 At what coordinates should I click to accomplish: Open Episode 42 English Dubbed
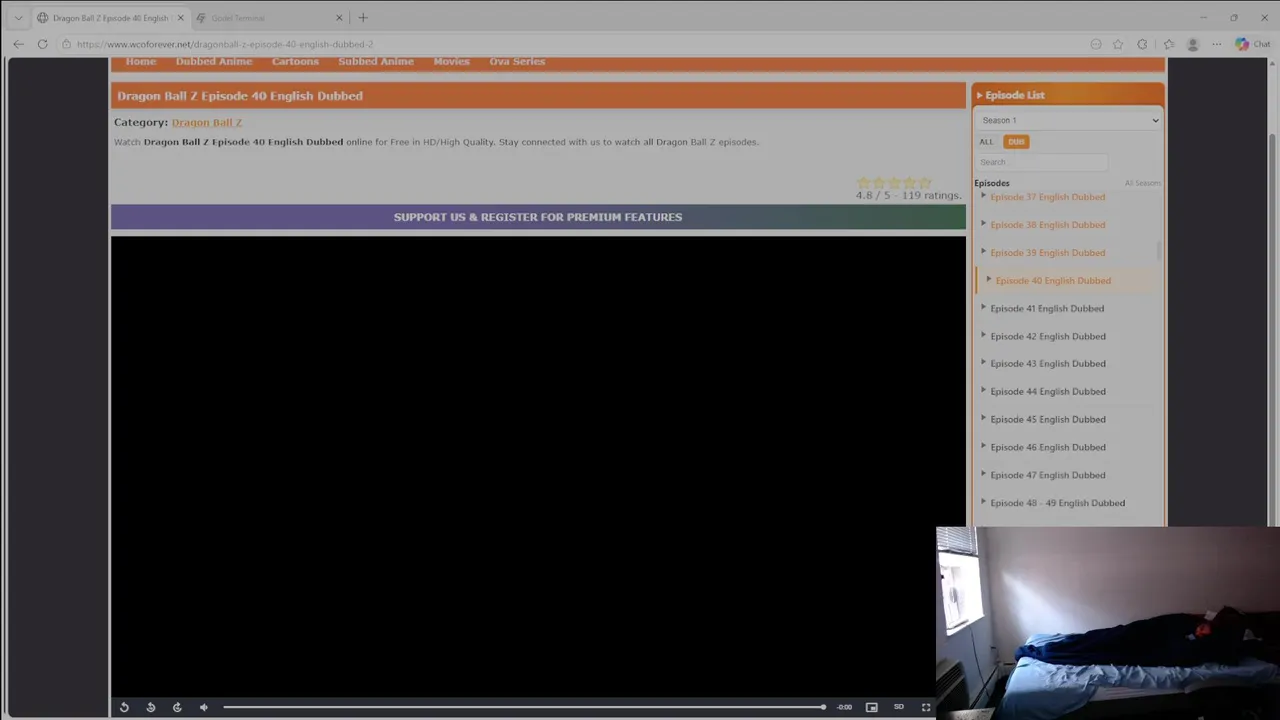1047,337
